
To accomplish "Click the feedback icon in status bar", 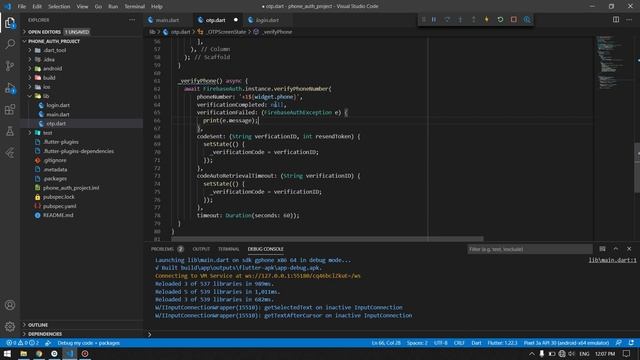I will (619, 343).
